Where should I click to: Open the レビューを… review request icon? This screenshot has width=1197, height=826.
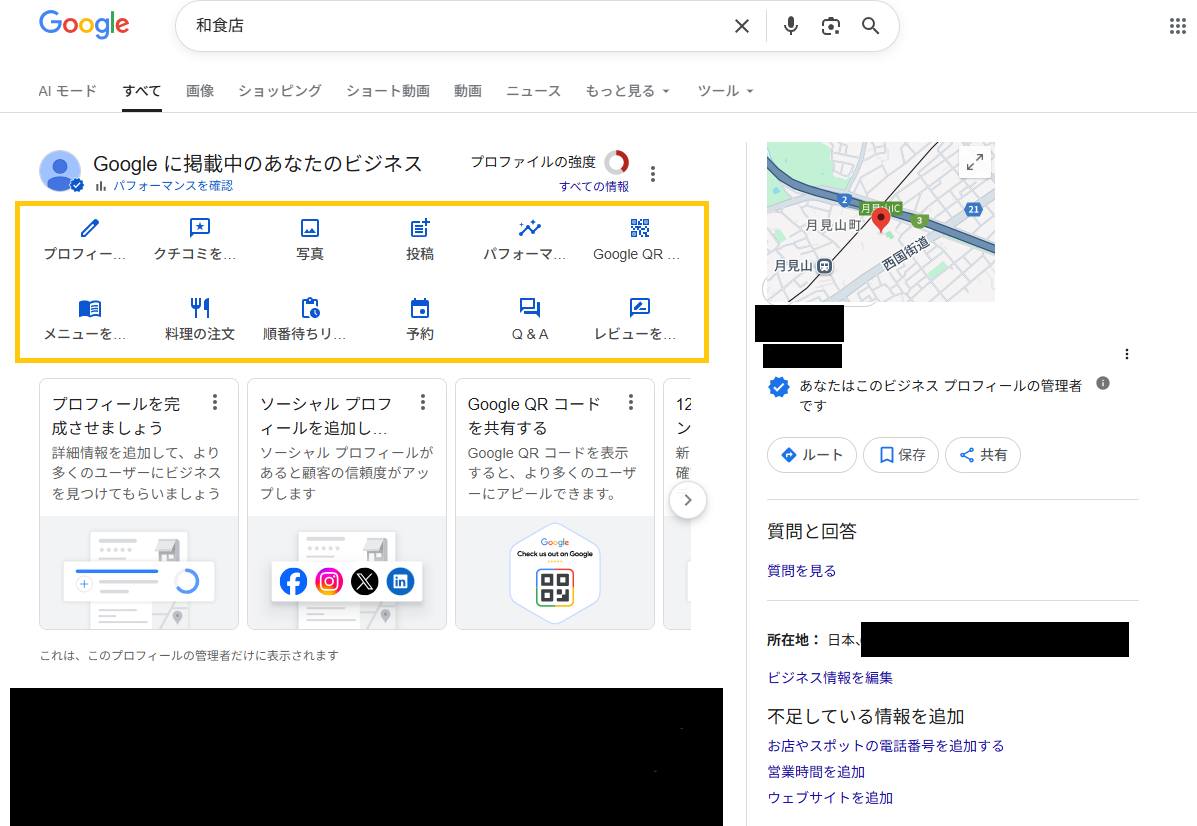(x=640, y=308)
